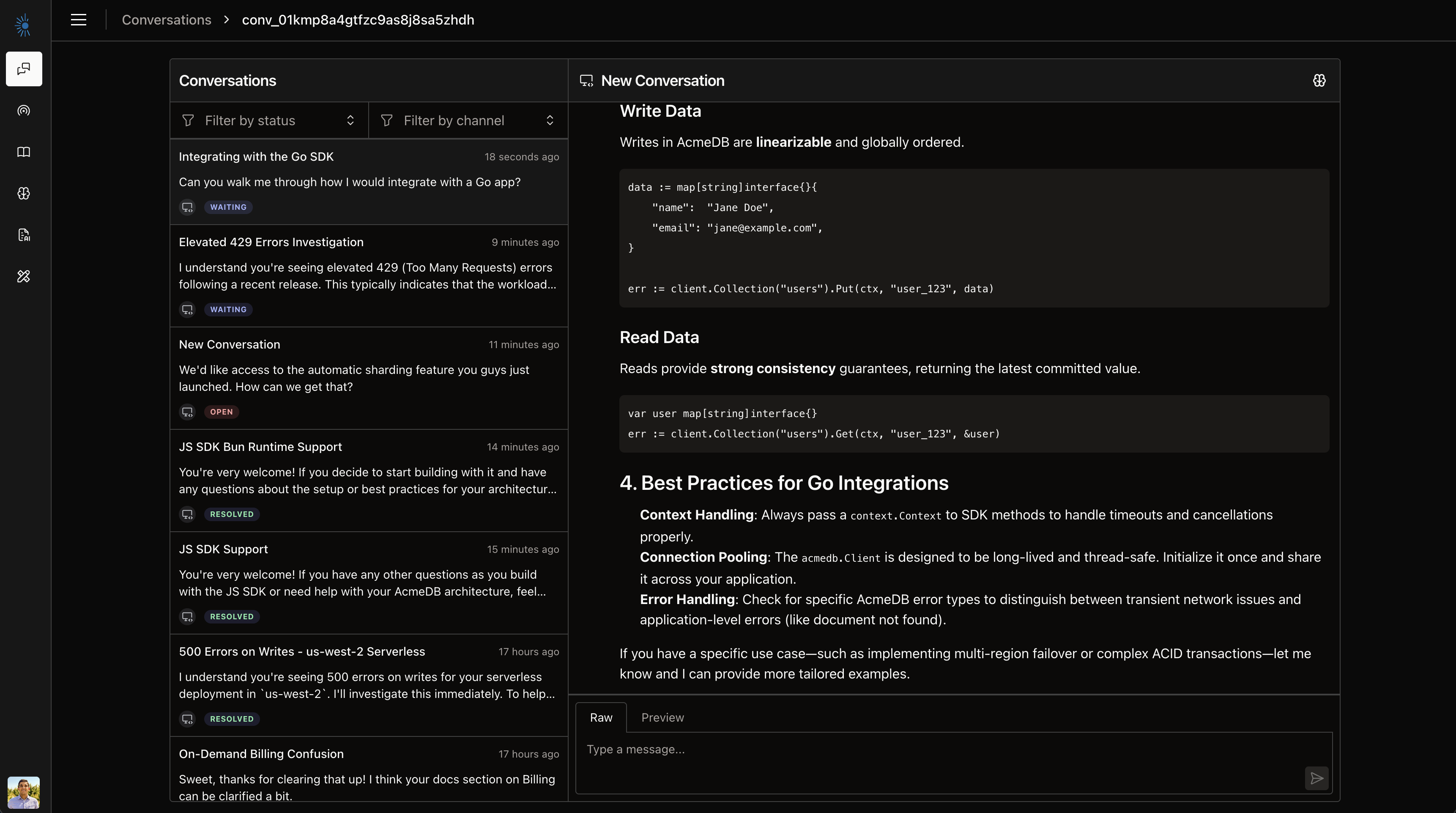Viewport: 1456px width, 813px height.
Task: Select the Raw tab
Action: click(601, 717)
